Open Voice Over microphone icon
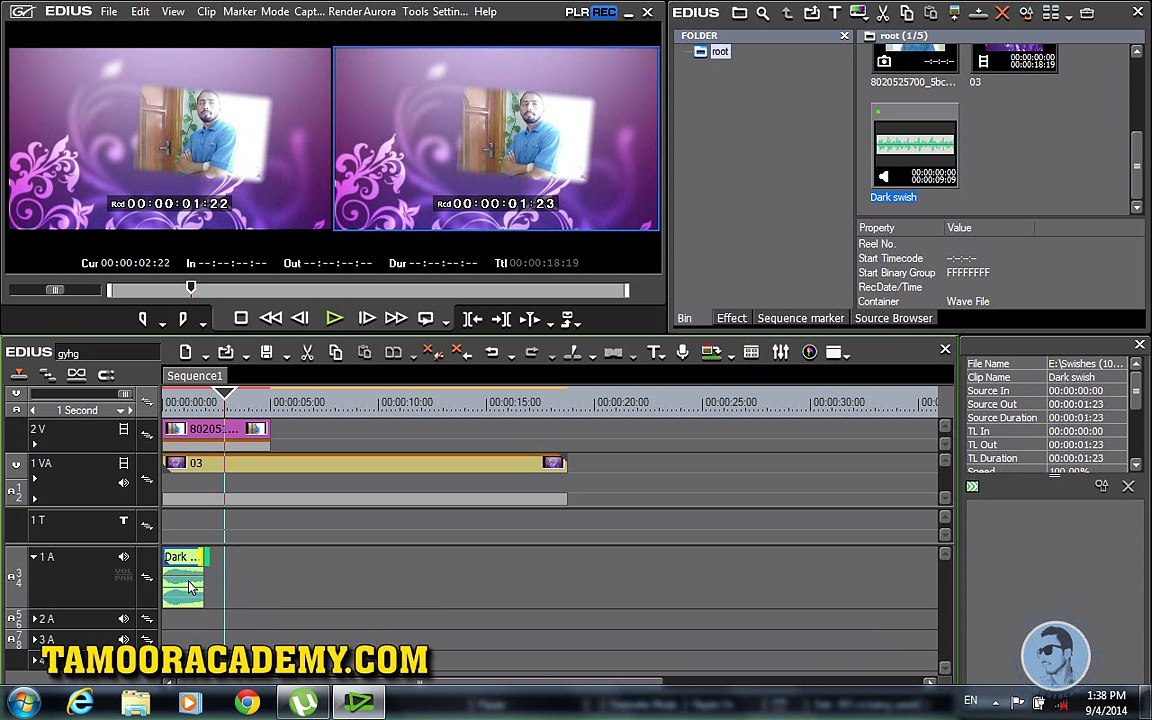1152x720 pixels. tap(683, 353)
